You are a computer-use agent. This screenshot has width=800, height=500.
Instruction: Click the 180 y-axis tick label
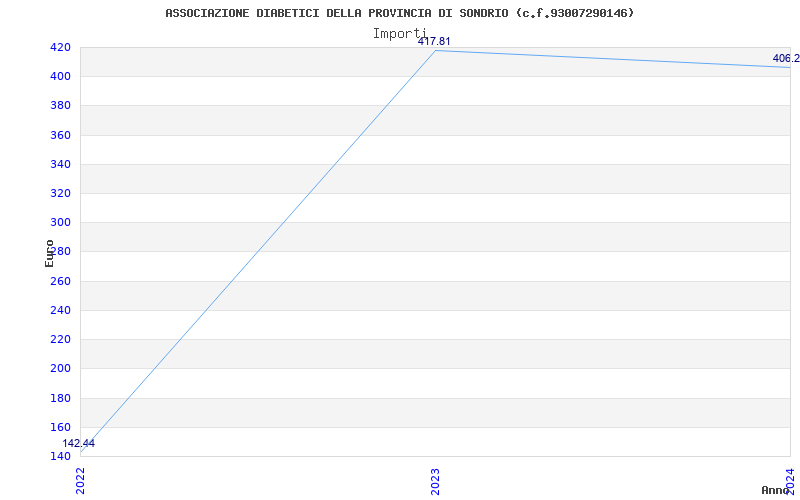(x=60, y=398)
